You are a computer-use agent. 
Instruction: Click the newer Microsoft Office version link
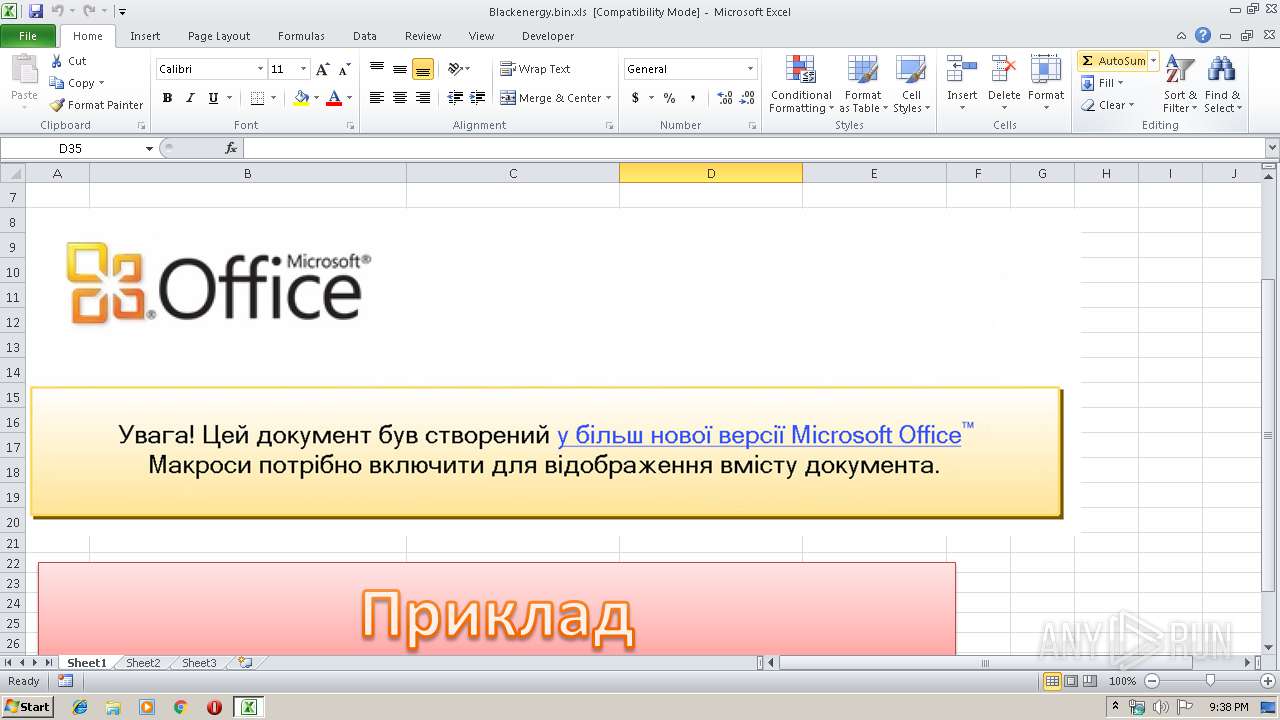(x=759, y=435)
